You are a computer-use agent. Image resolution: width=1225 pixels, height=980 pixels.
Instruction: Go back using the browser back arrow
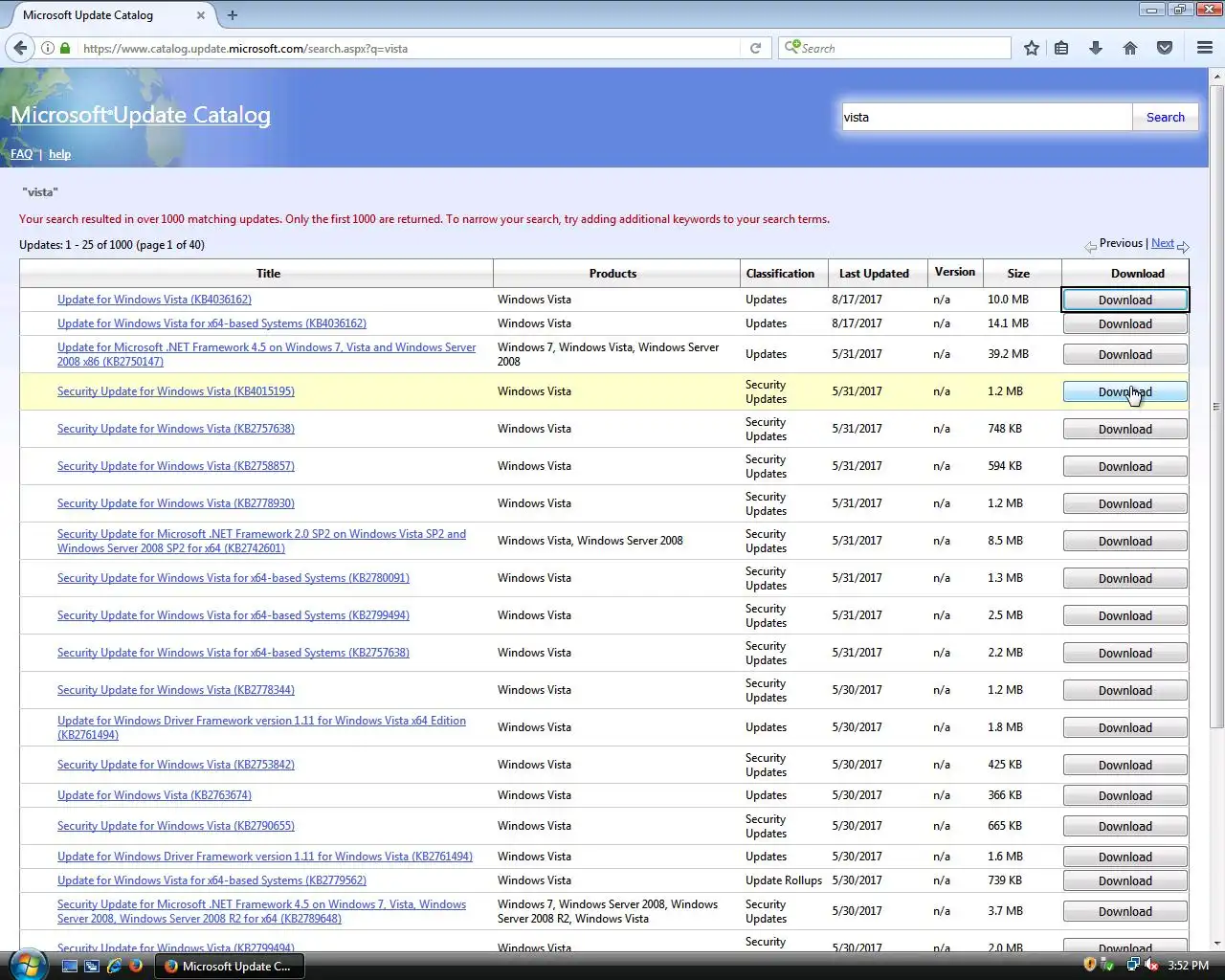coord(21,48)
